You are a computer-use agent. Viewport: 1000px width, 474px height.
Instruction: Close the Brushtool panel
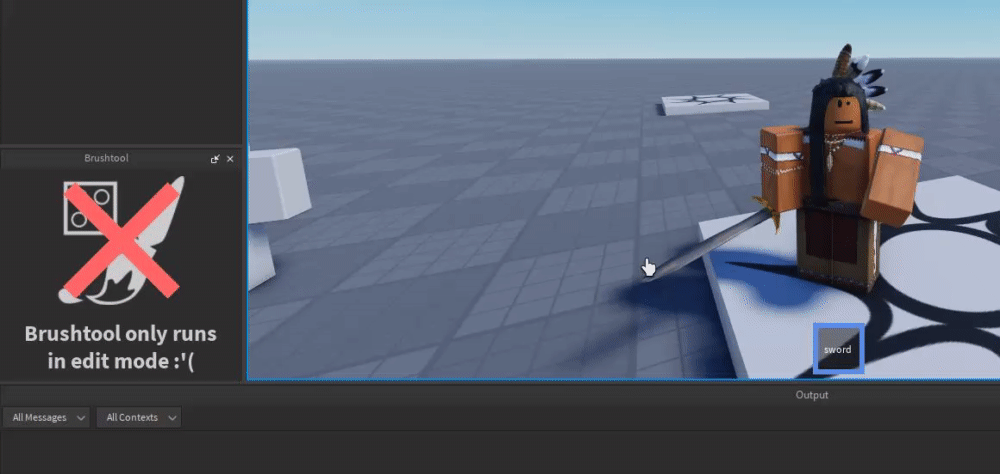point(230,159)
